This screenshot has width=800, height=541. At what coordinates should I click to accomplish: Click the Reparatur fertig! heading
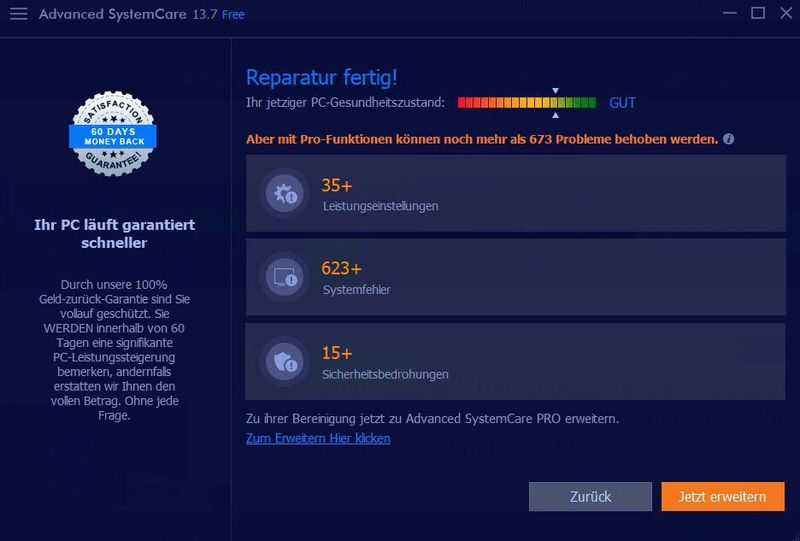(321, 78)
